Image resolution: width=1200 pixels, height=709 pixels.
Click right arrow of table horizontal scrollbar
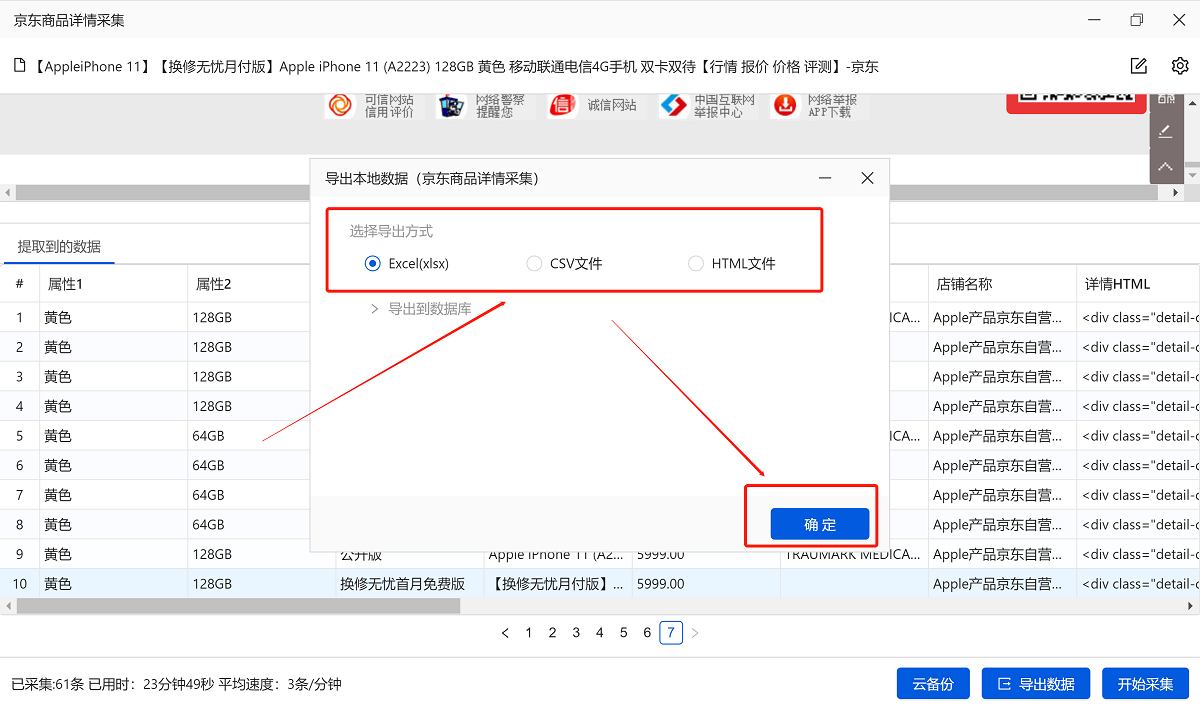(x=1192, y=606)
